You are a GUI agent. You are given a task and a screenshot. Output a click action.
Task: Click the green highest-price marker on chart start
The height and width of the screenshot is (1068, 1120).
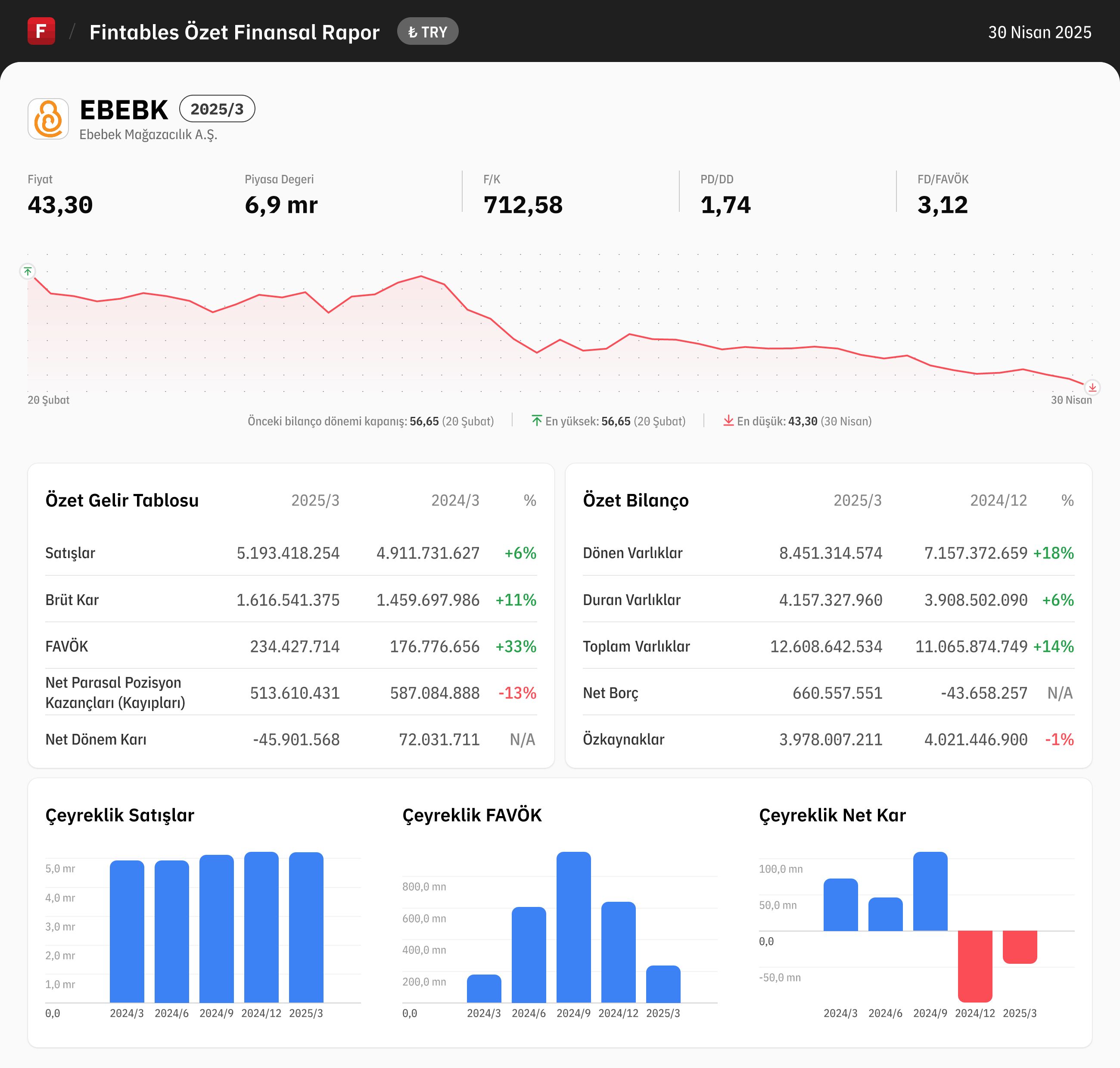pos(27,272)
